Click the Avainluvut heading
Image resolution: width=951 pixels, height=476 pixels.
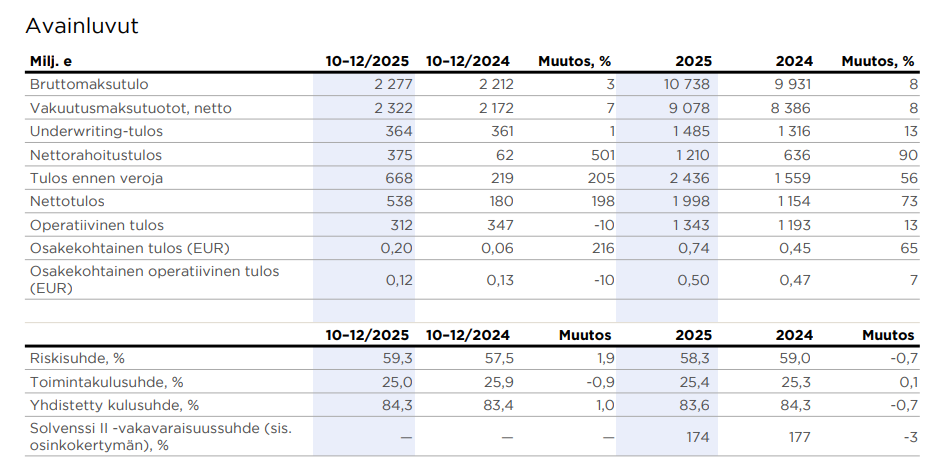tap(82, 26)
